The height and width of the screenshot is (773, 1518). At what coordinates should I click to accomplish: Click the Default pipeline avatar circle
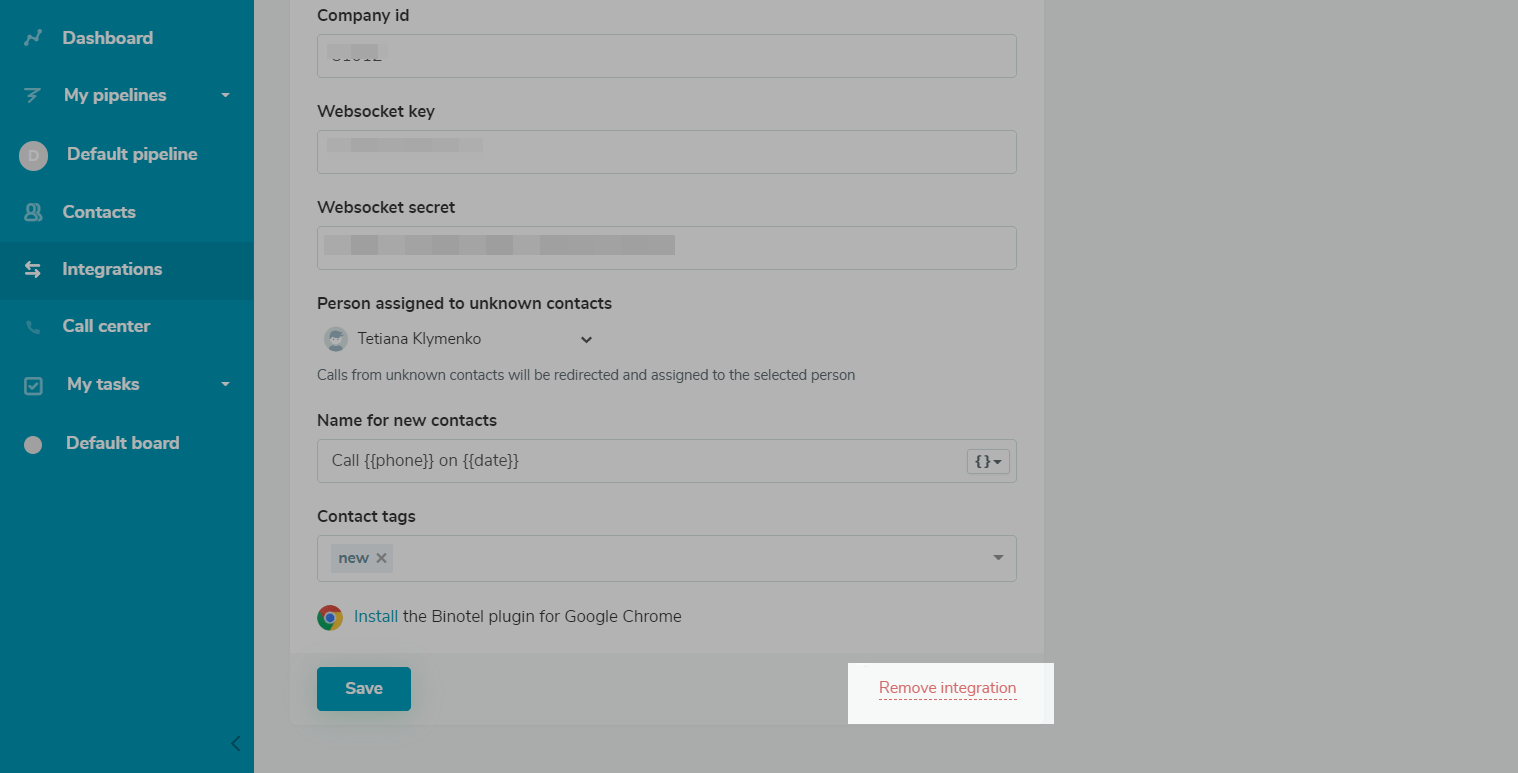(x=33, y=155)
